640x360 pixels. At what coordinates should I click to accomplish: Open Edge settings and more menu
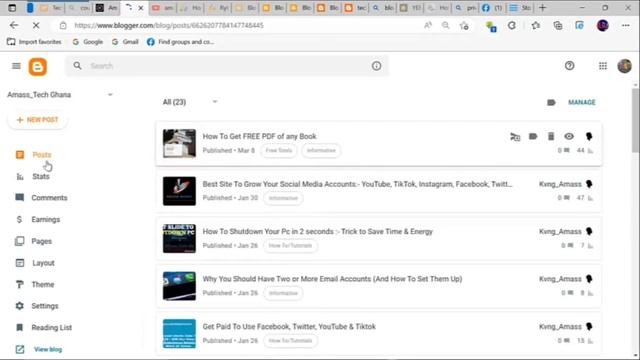click(x=626, y=25)
